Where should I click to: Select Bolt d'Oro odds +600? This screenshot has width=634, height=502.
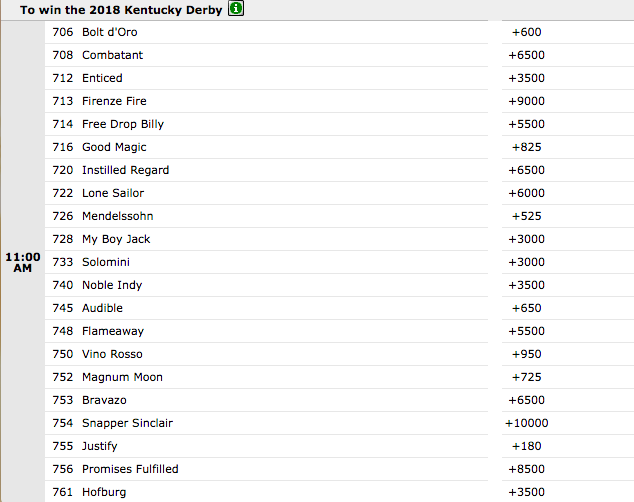point(526,32)
